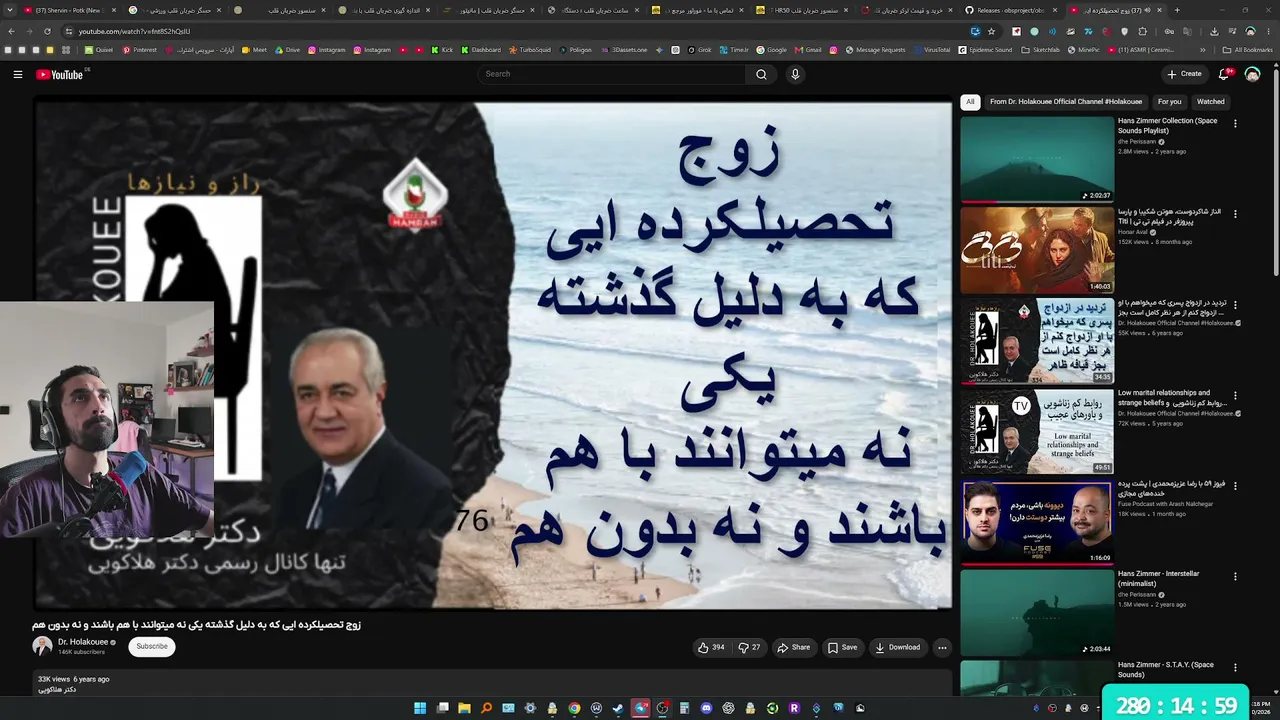Open more actions menu beside Download

coord(942,647)
